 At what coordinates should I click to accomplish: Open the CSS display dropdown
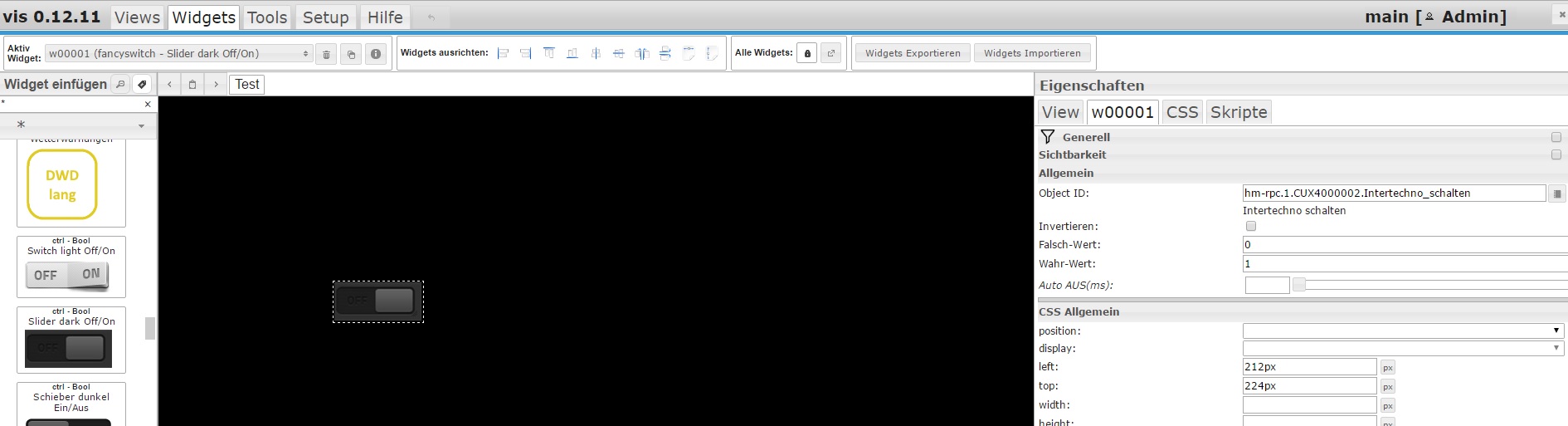click(1402, 349)
